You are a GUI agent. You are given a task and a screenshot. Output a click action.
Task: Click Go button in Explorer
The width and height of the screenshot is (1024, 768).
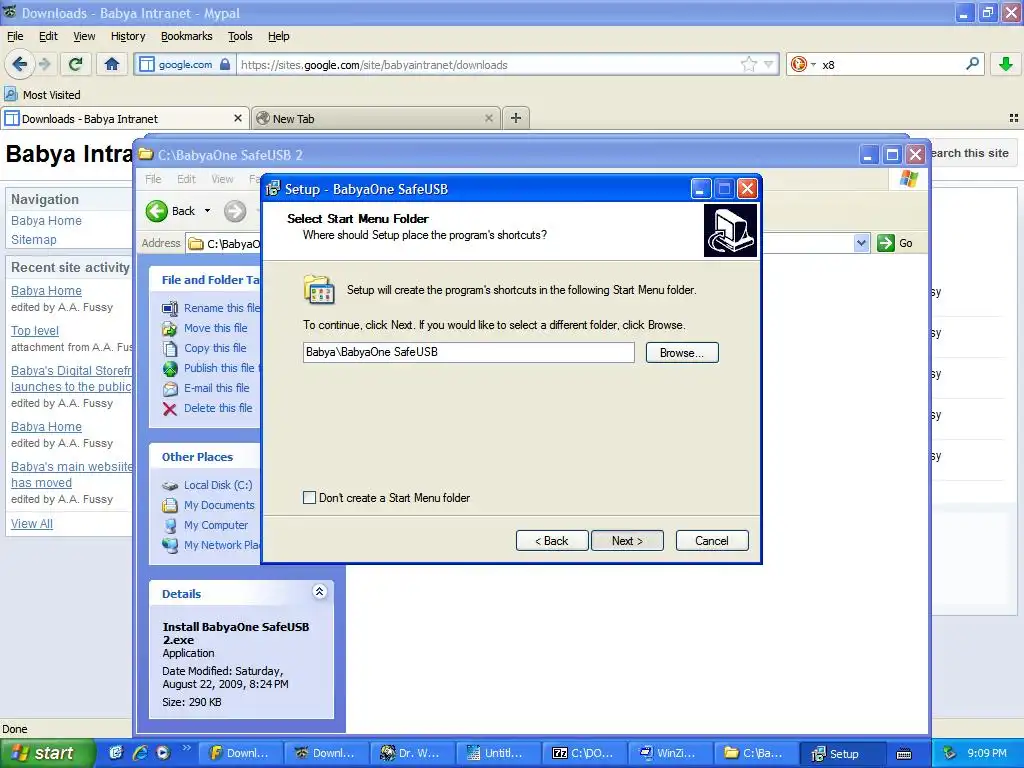tap(896, 243)
